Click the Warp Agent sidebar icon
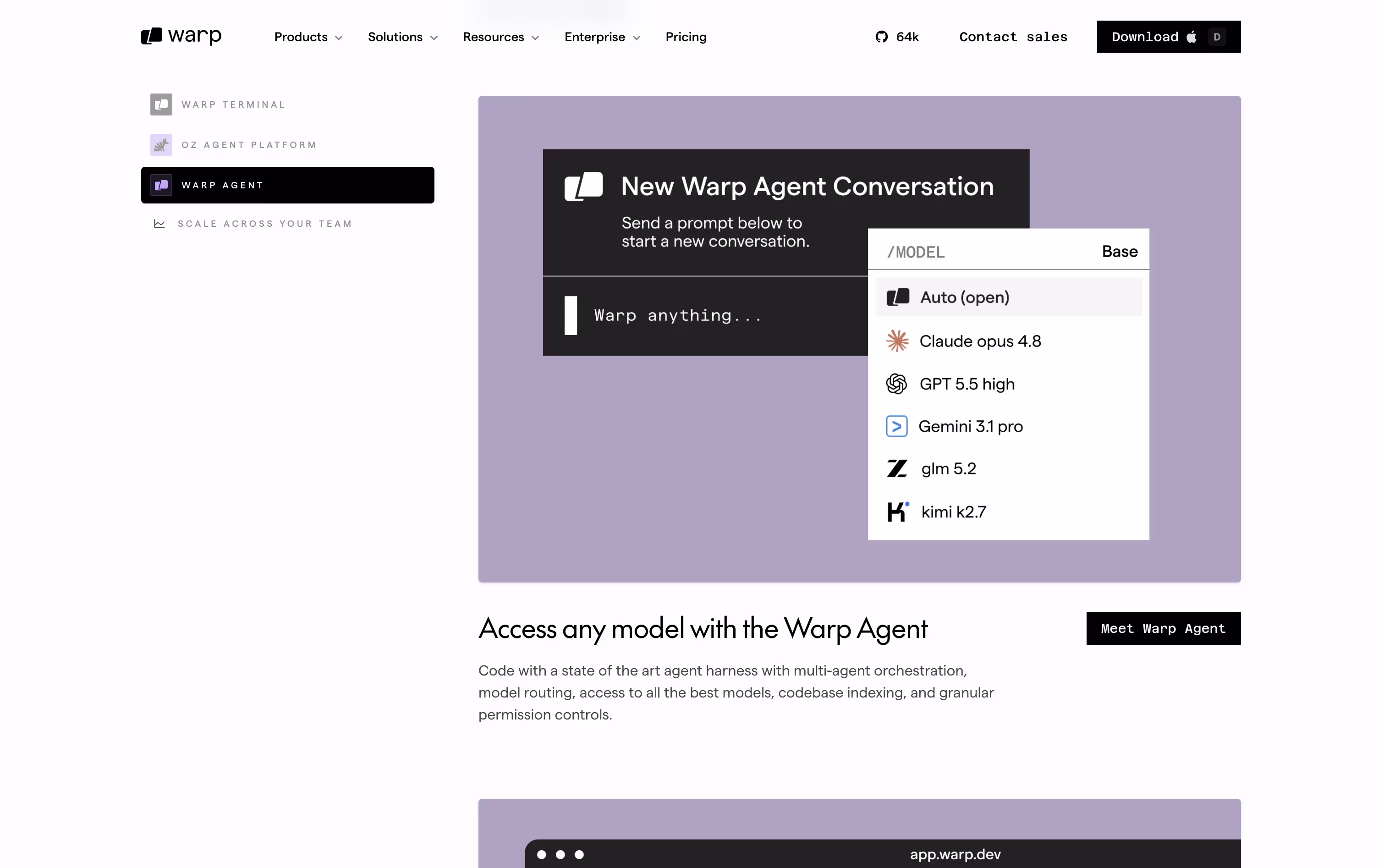 pyautogui.click(x=161, y=185)
